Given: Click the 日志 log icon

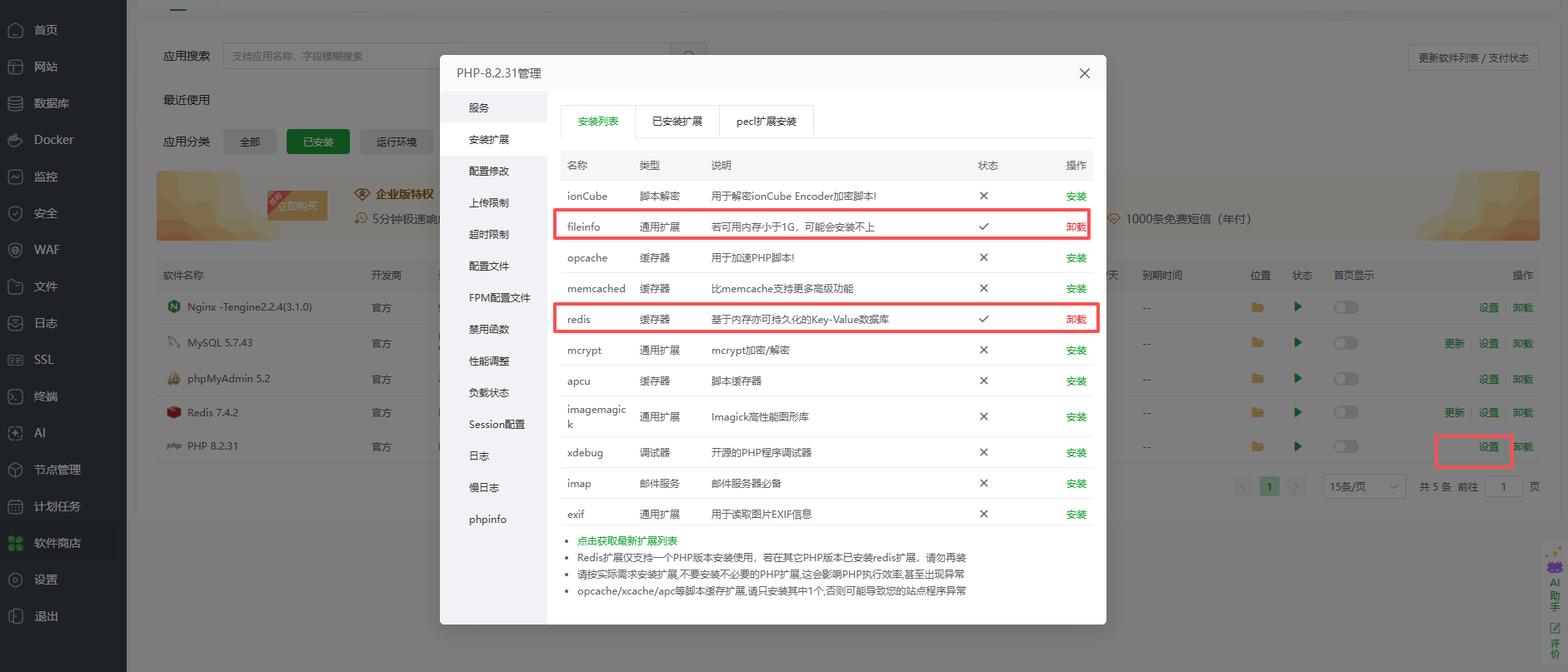Looking at the screenshot, I should click(15, 323).
